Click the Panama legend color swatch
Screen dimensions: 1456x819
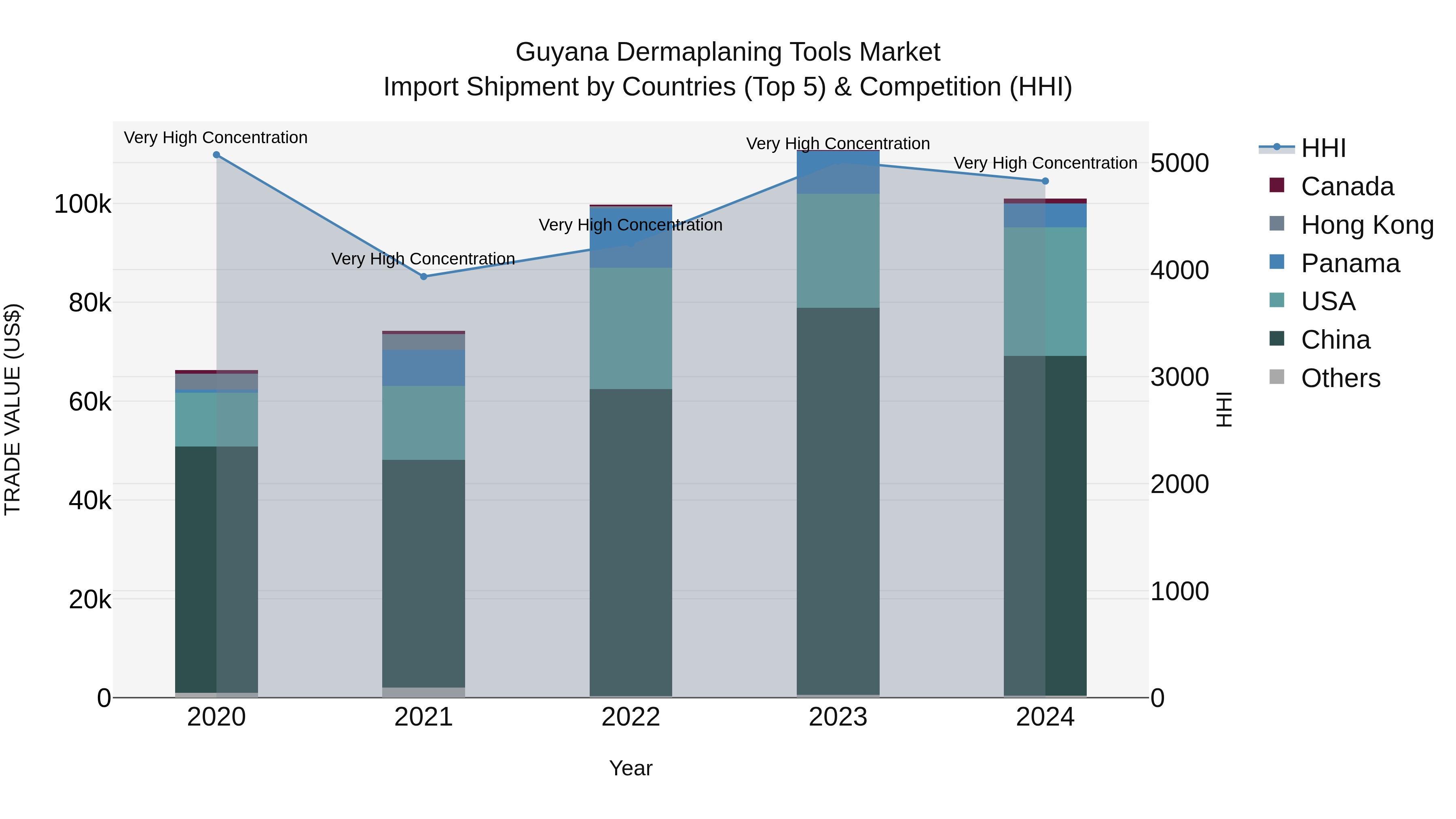click(x=1276, y=262)
